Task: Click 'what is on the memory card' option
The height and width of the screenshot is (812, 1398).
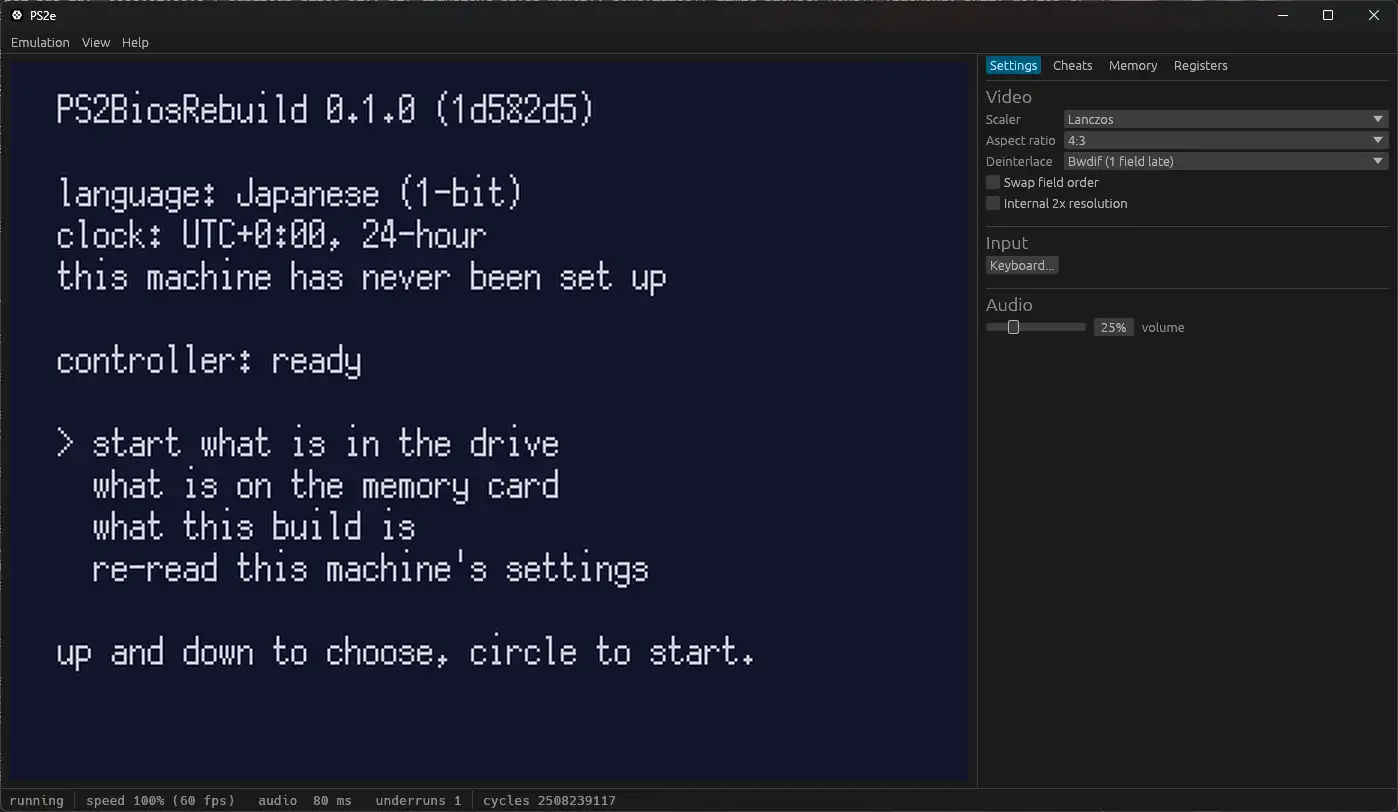Action: click(325, 485)
